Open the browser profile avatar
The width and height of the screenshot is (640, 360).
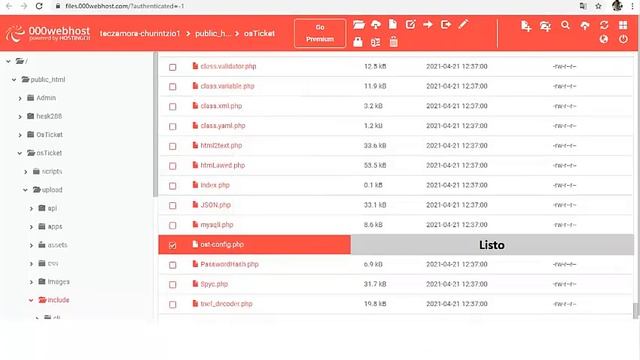[x=617, y=6]
